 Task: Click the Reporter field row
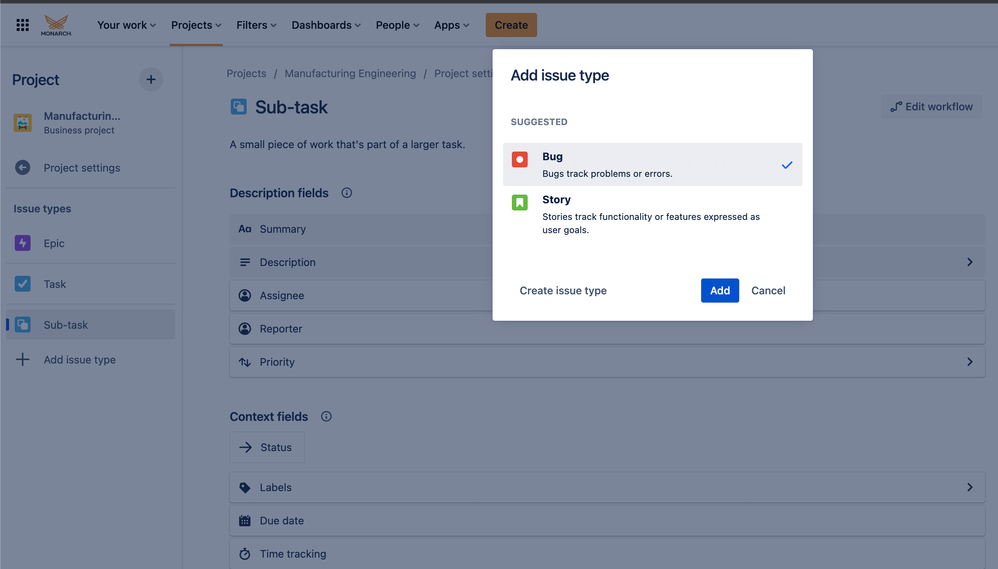pyautogui.click(x=607, y=328)
